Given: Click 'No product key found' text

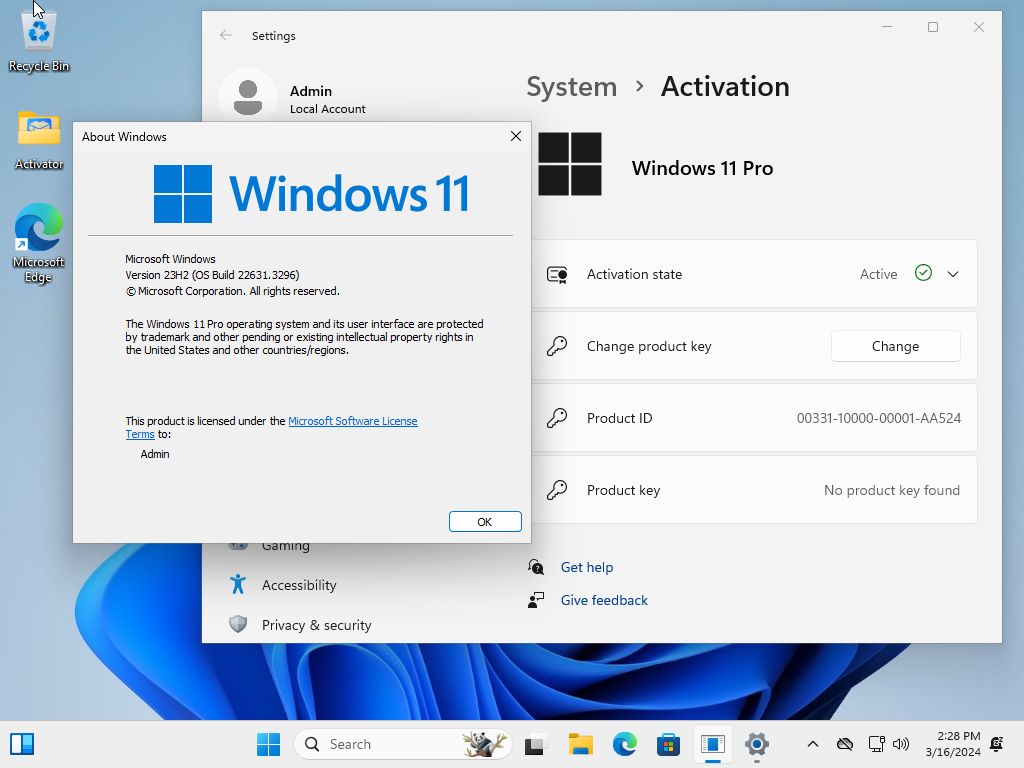Looking at the screenshot, I should pos(891,490).
